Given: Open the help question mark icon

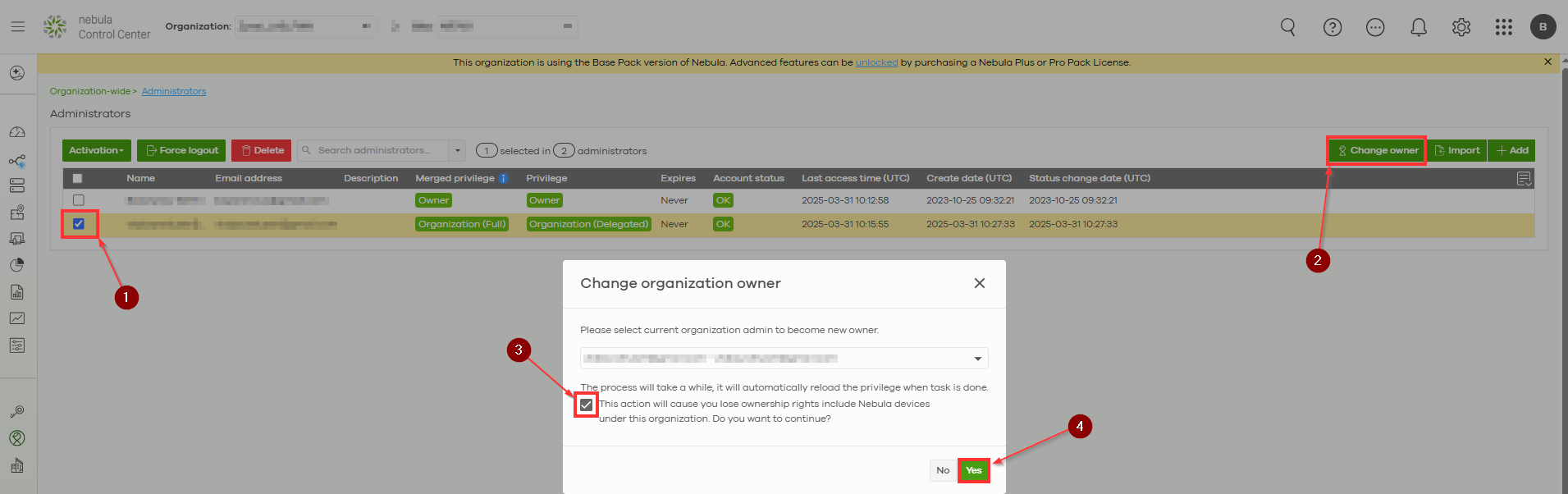Looking at the screenshot, I should [x=1333, y=27].
